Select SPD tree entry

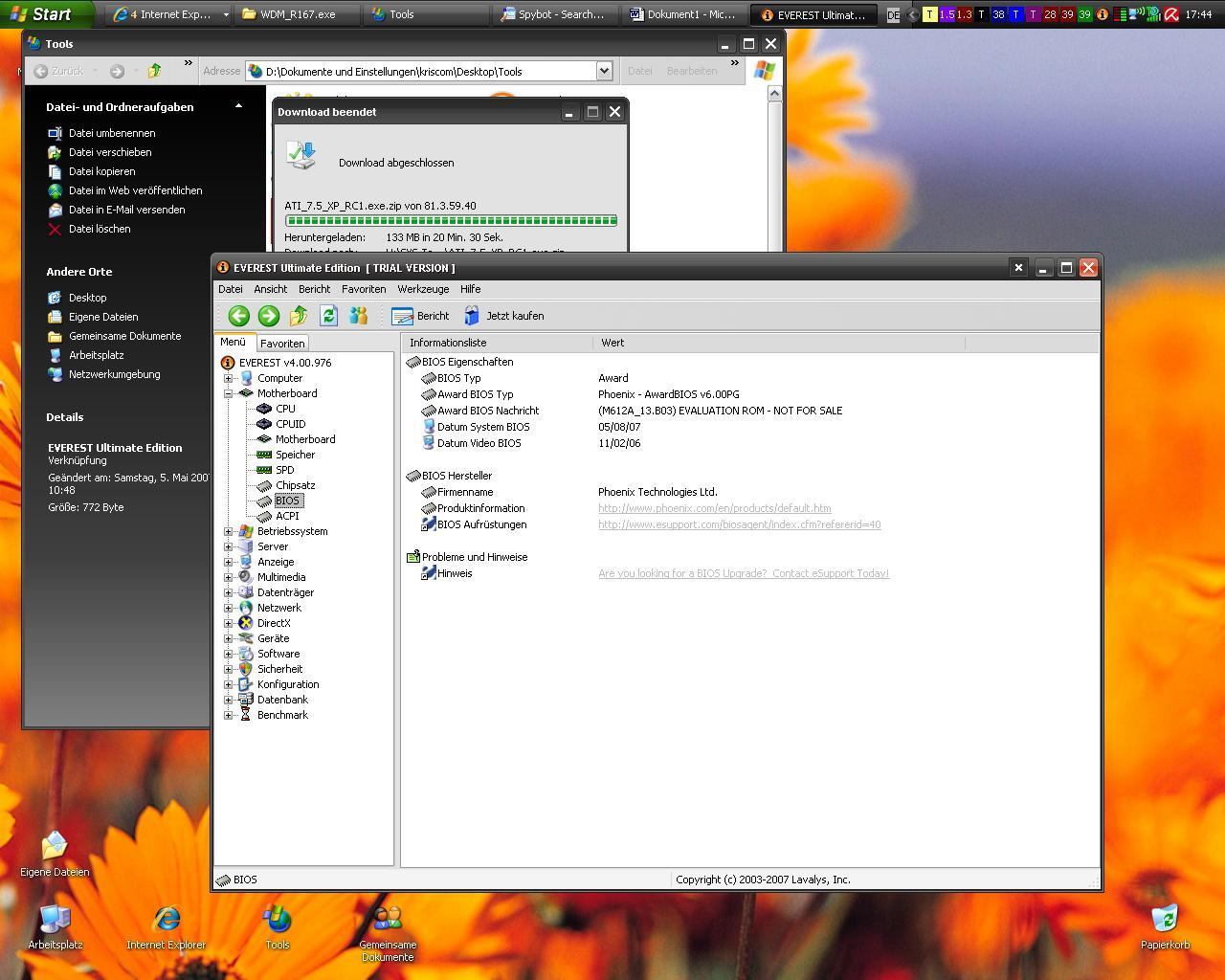pyautogui.click(x=284, y=470)
